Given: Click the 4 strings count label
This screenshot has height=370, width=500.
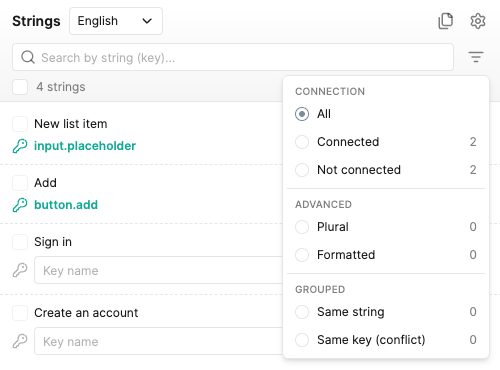Looking at the screenshot, I should click(61, 87).
